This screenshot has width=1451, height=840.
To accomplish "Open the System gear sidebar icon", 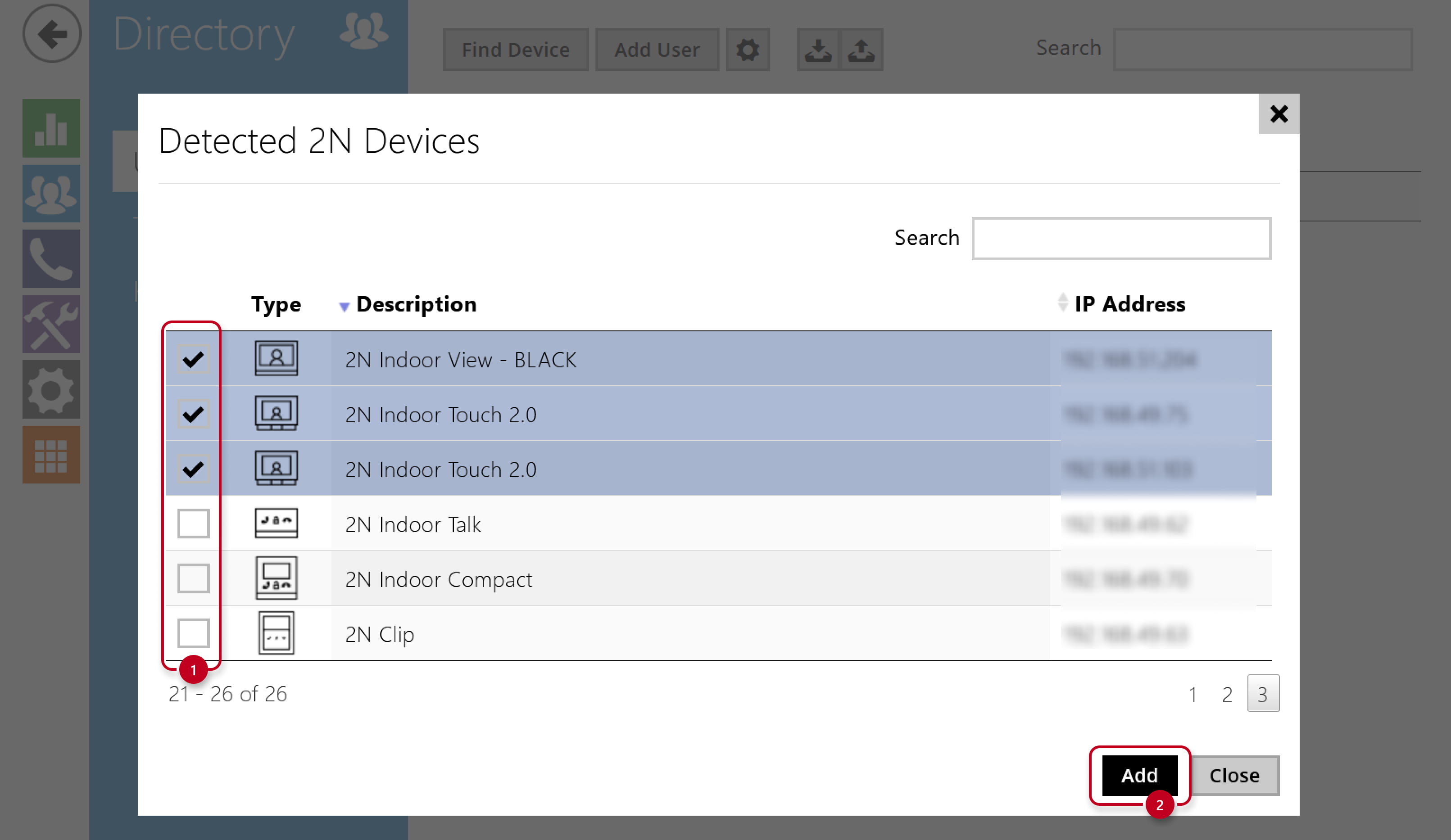I will coord(51,390).
